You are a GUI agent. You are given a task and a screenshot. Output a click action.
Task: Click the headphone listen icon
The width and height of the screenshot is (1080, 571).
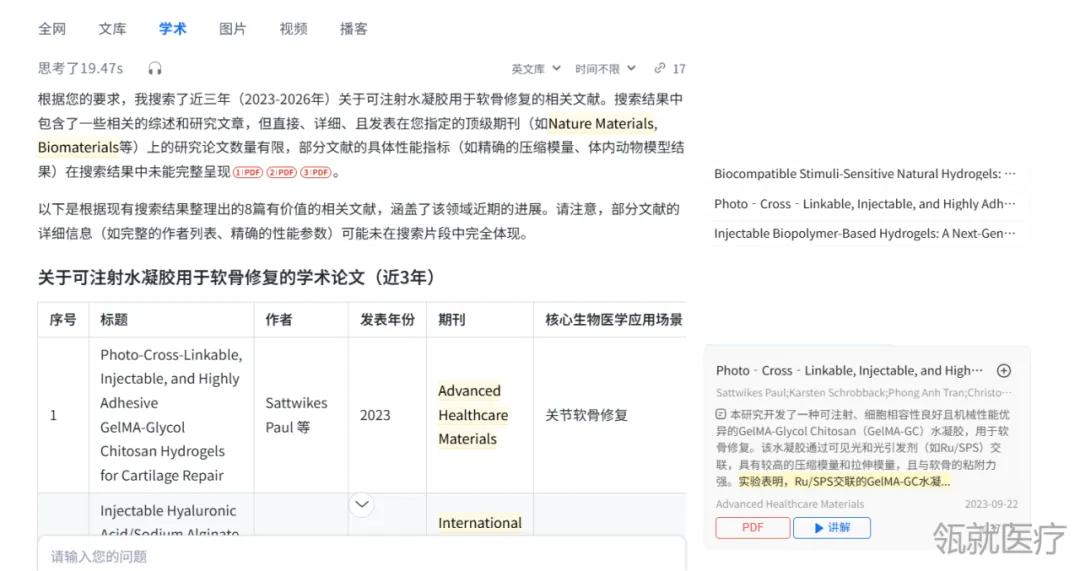[155, 68]
